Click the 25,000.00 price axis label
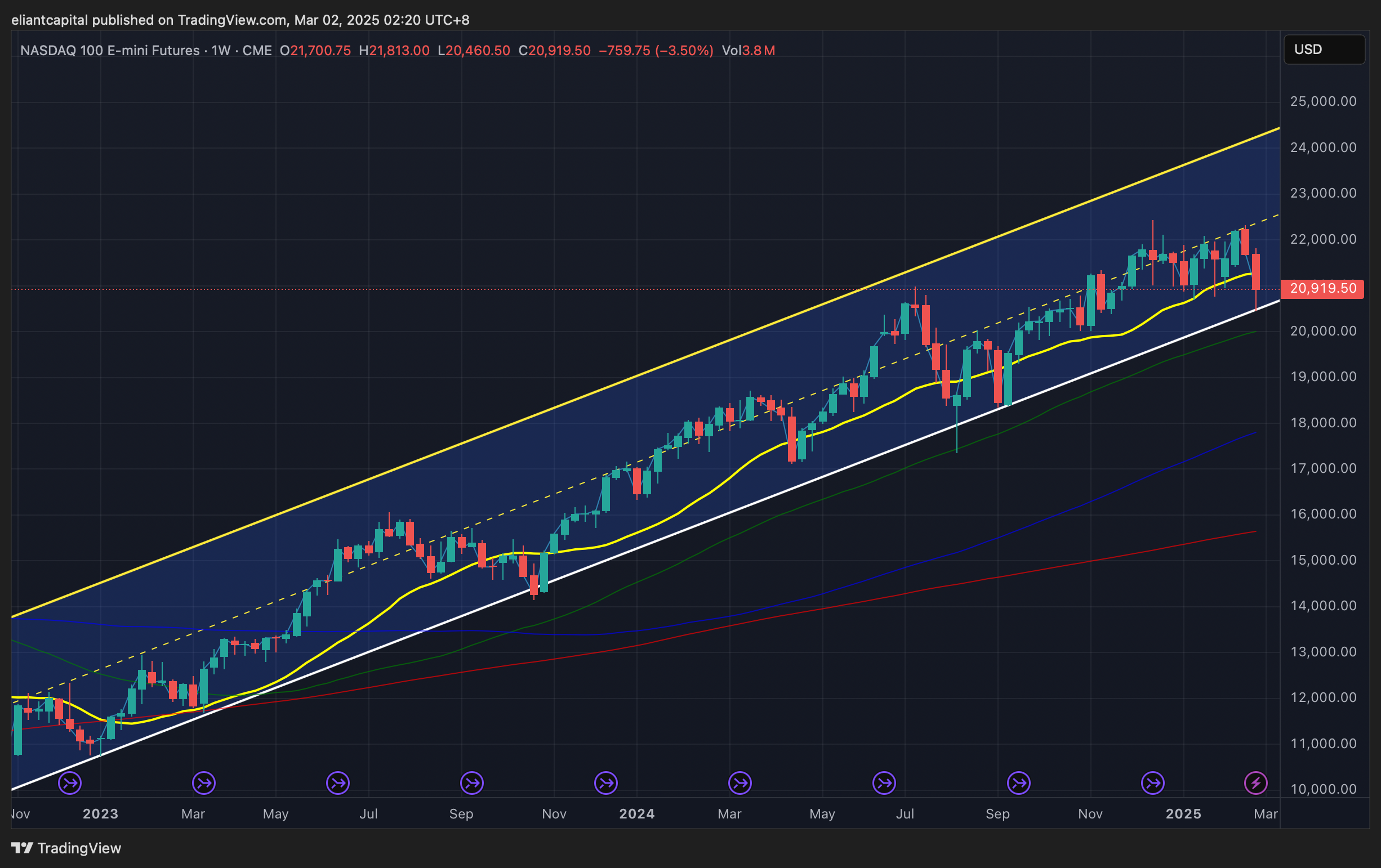The width and height of the screenshot is (1381, 868). [x=1323, y=101]
